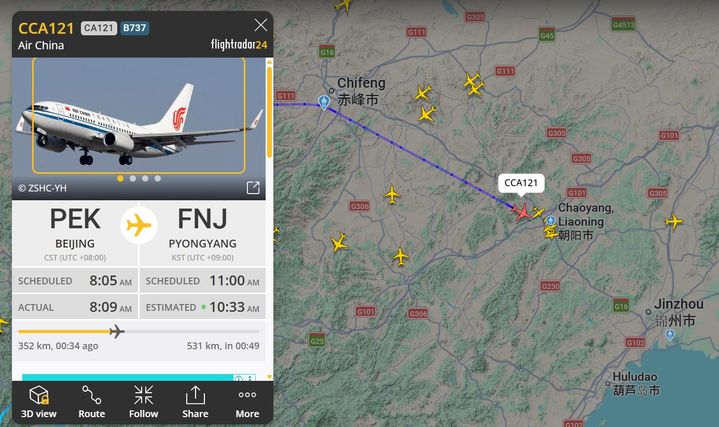Viewport: 719px width, 427px height.
Task: Click the Chifeng airport marker pin
Action: tap(324, 102)
